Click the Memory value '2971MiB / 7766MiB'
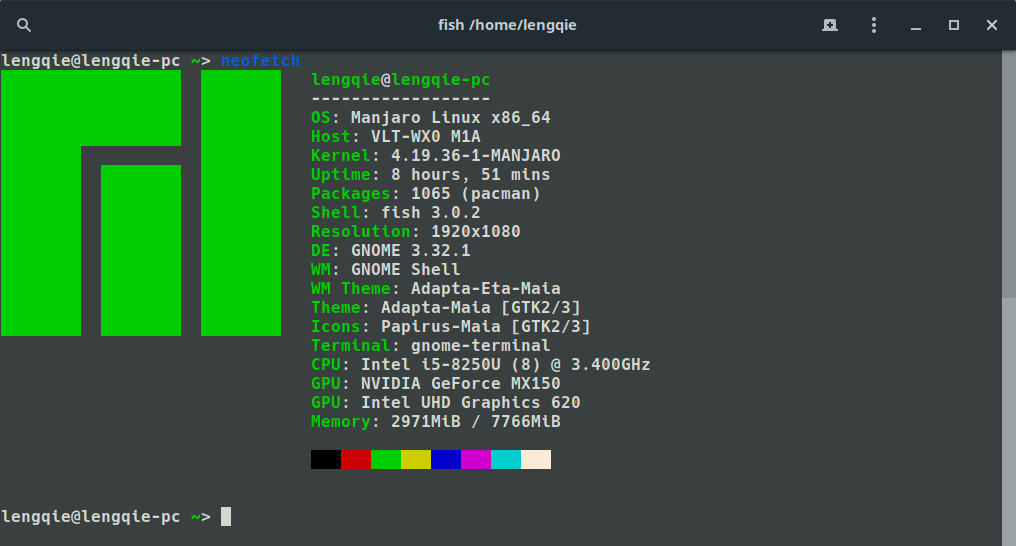Viewport: 1016px width, 546px height. point(476,422)
